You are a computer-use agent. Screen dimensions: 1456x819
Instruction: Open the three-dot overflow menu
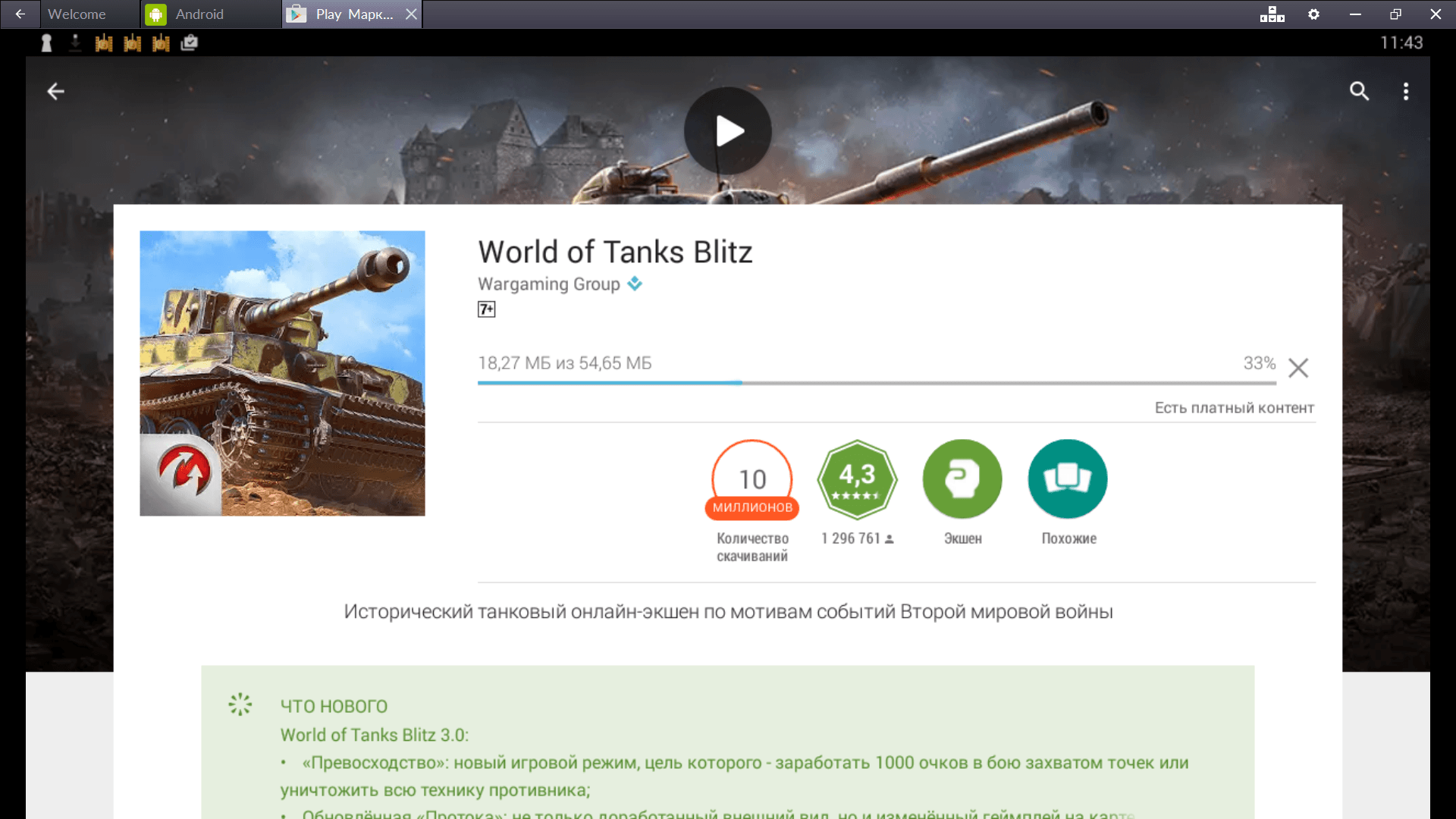[1405, 92]
